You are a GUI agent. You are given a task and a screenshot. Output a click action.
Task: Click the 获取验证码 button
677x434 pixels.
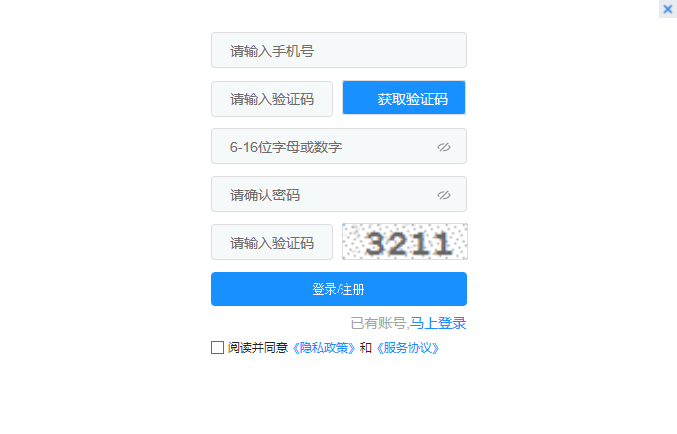(x=404, y=98)
